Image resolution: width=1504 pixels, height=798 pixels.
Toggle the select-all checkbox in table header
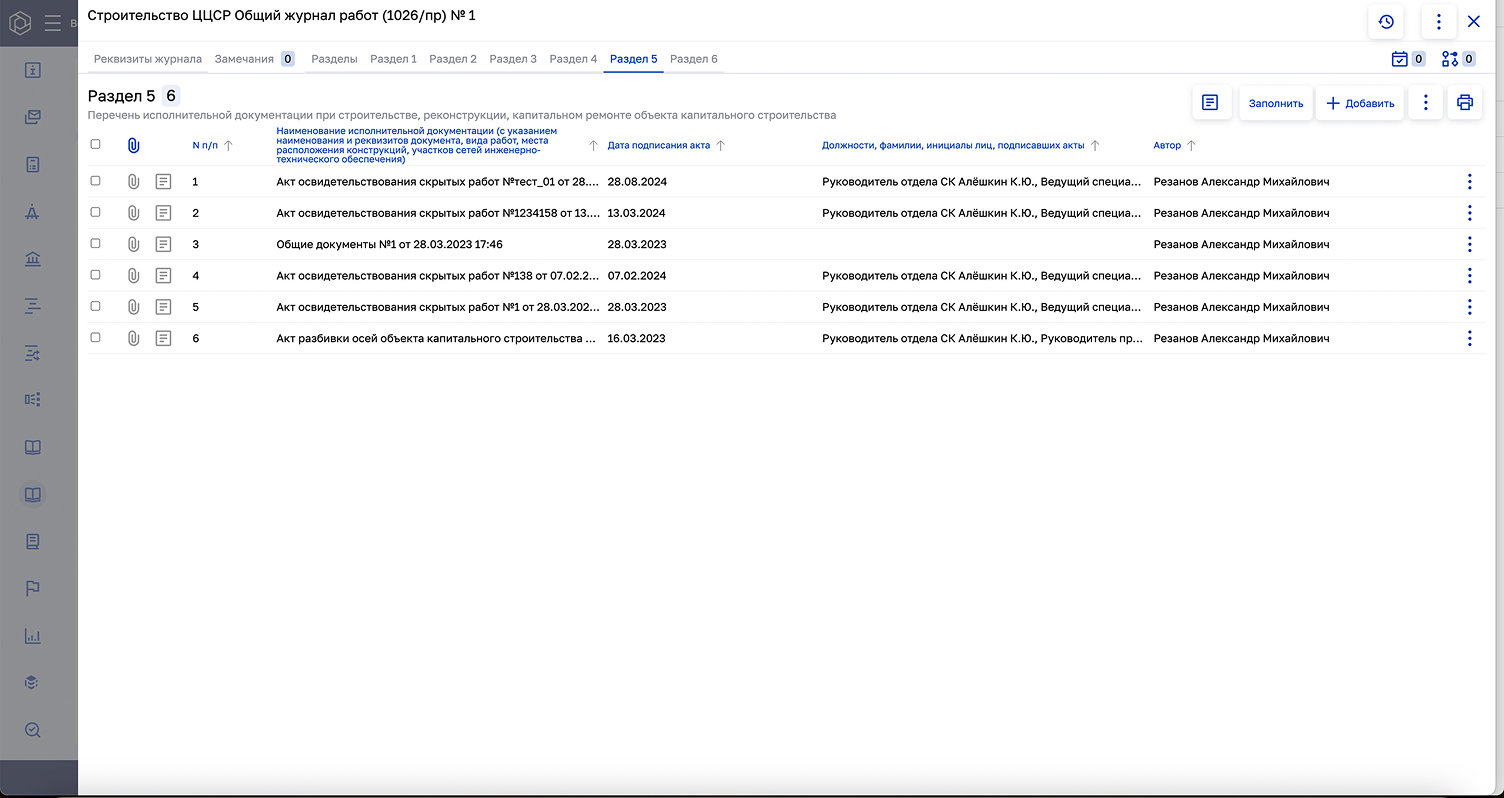pyautogui.click(x=96, y=144)
